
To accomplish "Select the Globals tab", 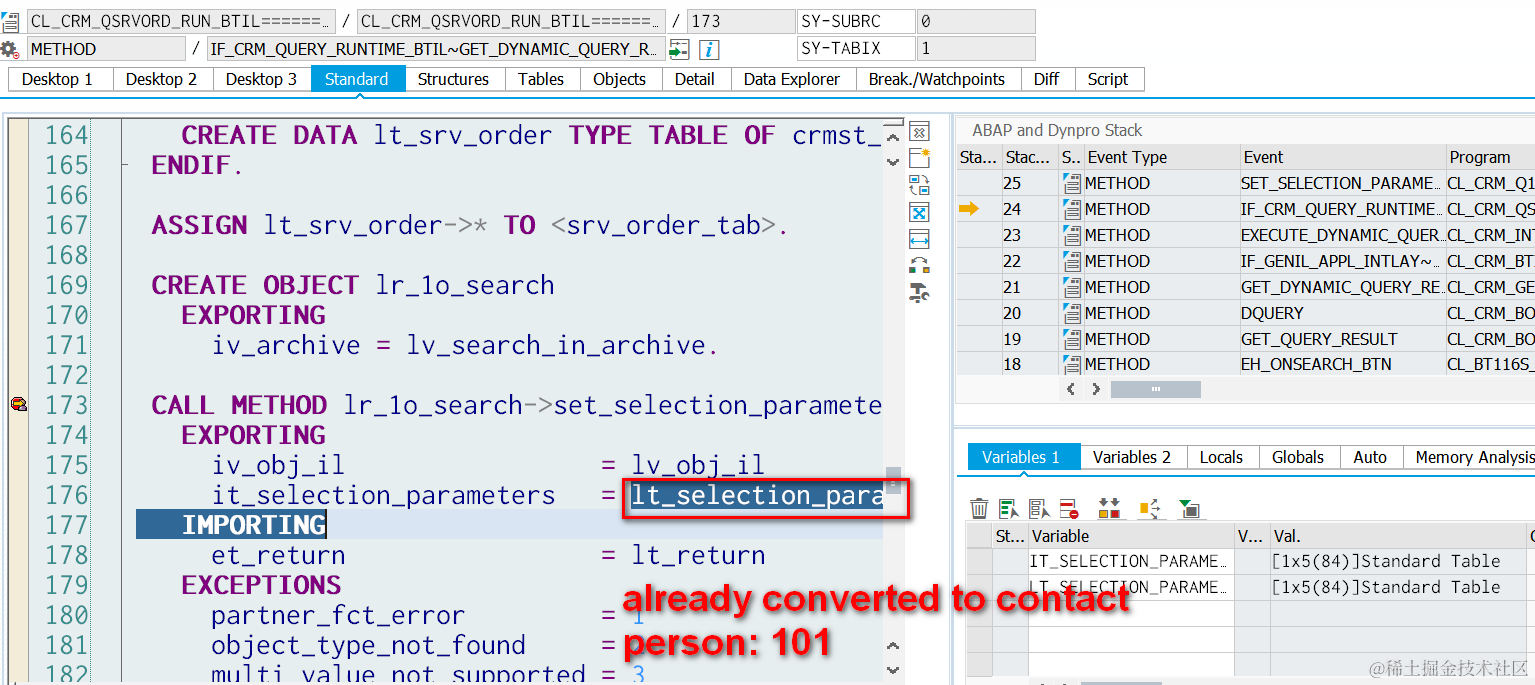I will [1298, 457].
